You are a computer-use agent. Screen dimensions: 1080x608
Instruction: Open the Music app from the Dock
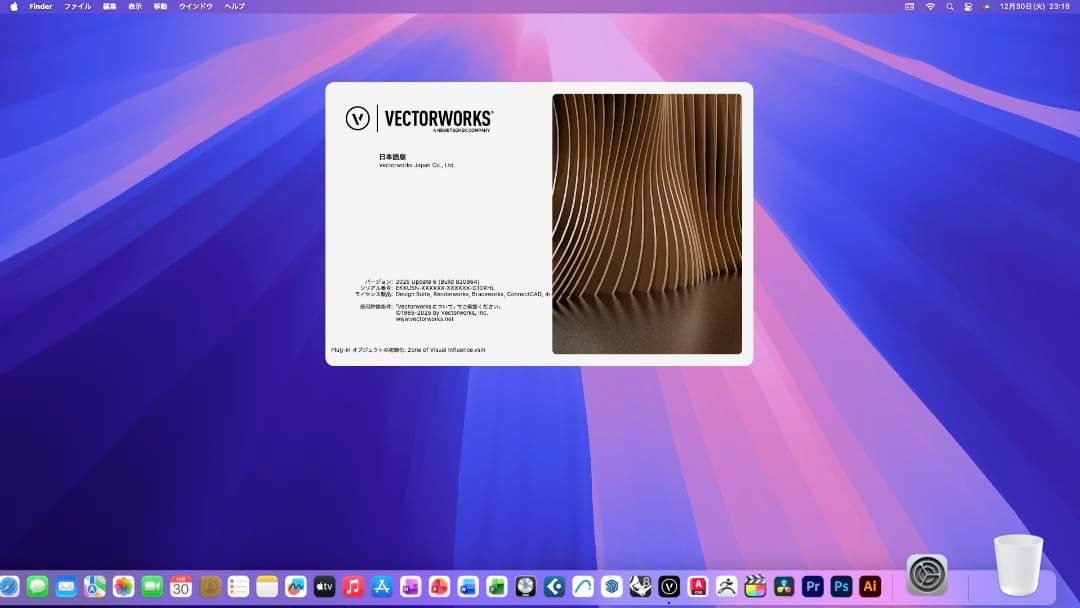click(x=352, y=587)
